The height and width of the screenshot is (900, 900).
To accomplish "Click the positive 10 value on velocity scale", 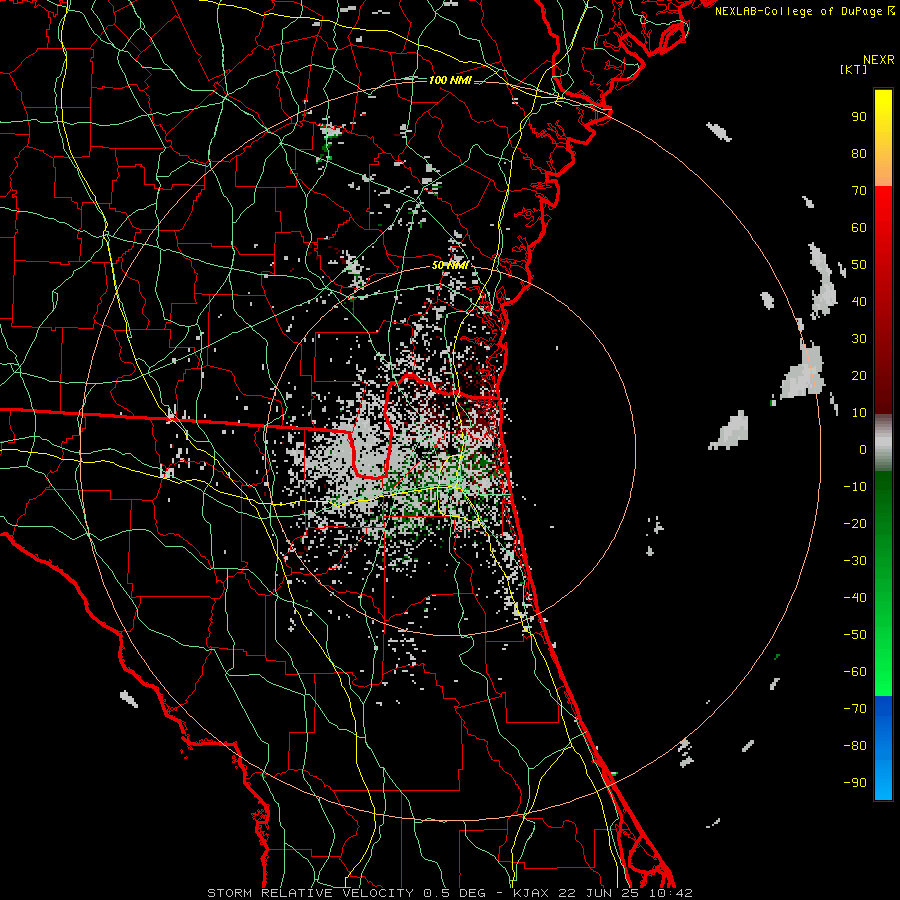I will tap(859, 413).
